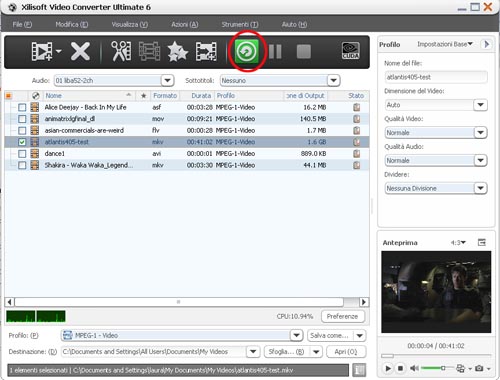Open the preview aspect ratio 4:3 dropdown
The height and width of the screenshot is (380, 500).
tap(458, 243)
